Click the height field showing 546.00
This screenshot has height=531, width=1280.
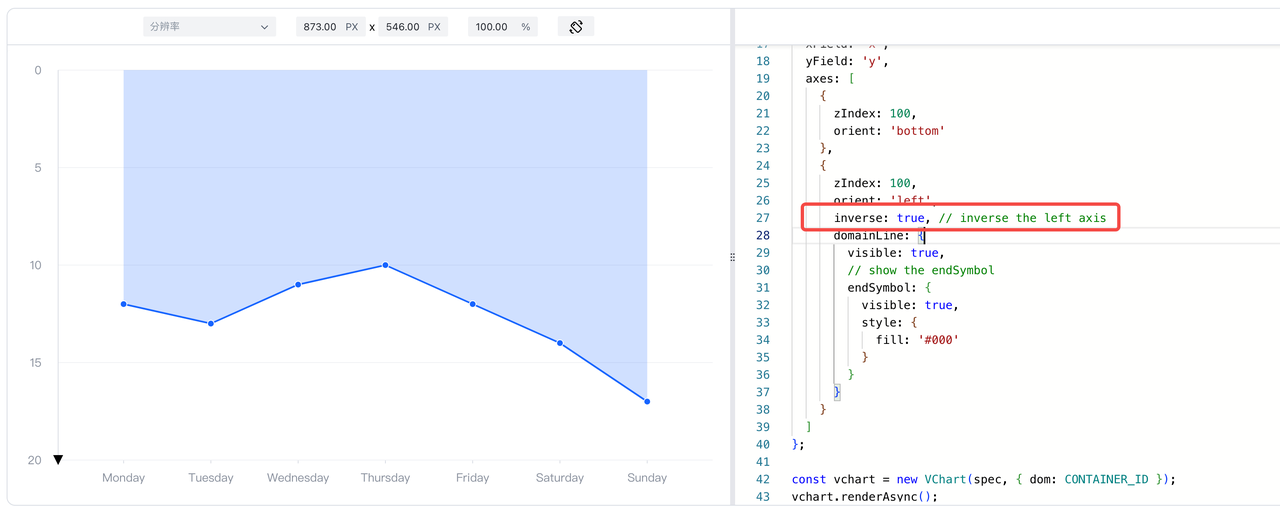(413, 27)
